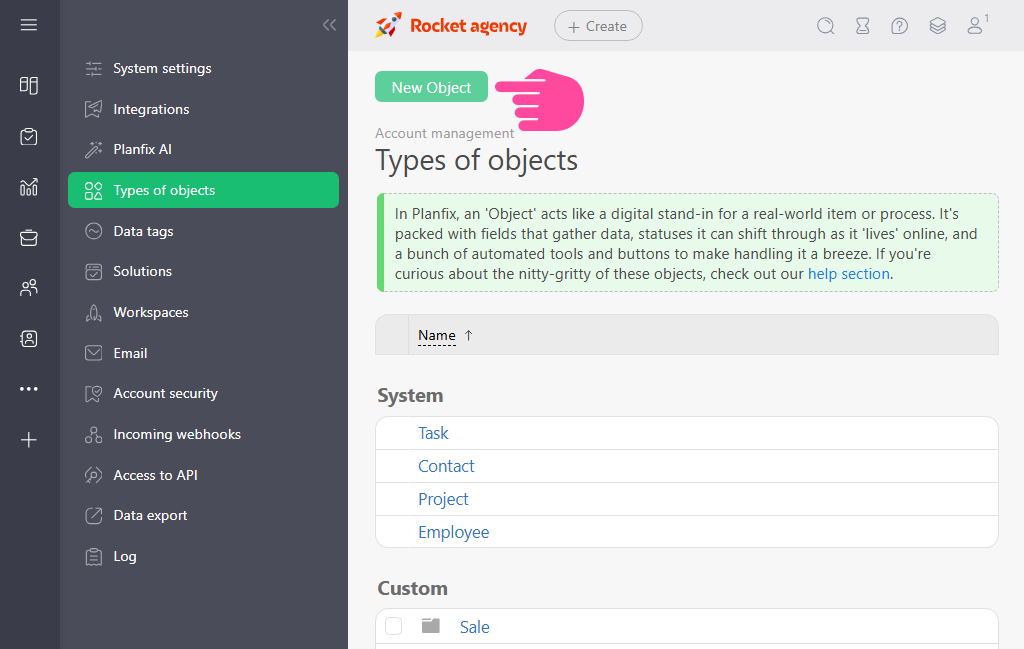Open the hourglass timer icon in top bar
The image size is (1024, 649).
pyautogui.click(x=863, y=25)
